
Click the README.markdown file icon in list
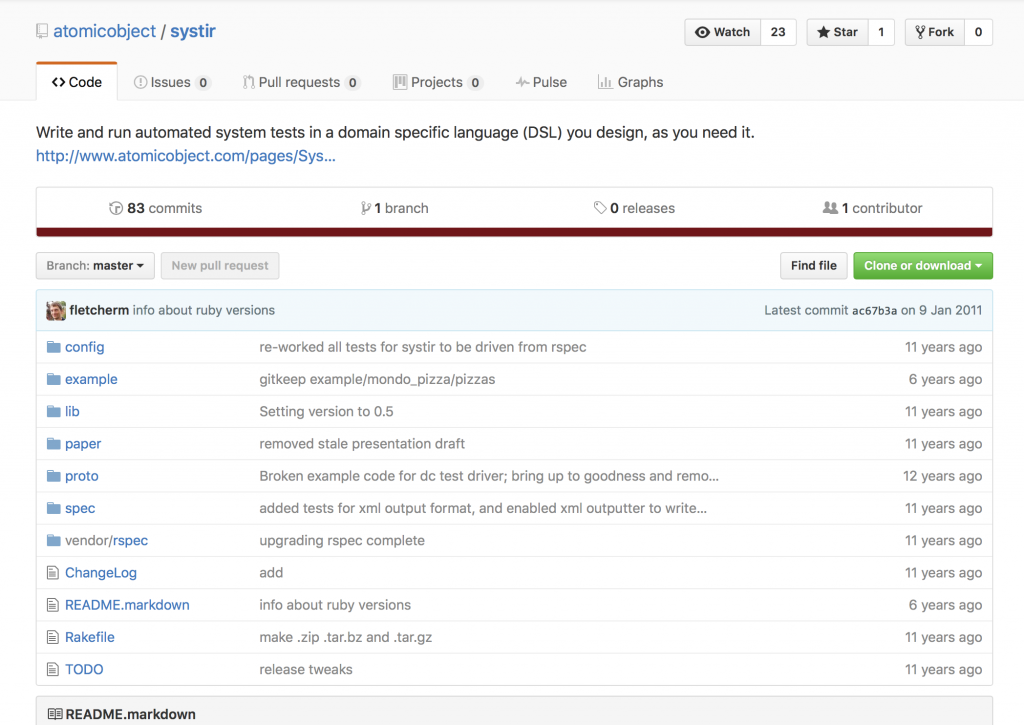coord(53,605)
